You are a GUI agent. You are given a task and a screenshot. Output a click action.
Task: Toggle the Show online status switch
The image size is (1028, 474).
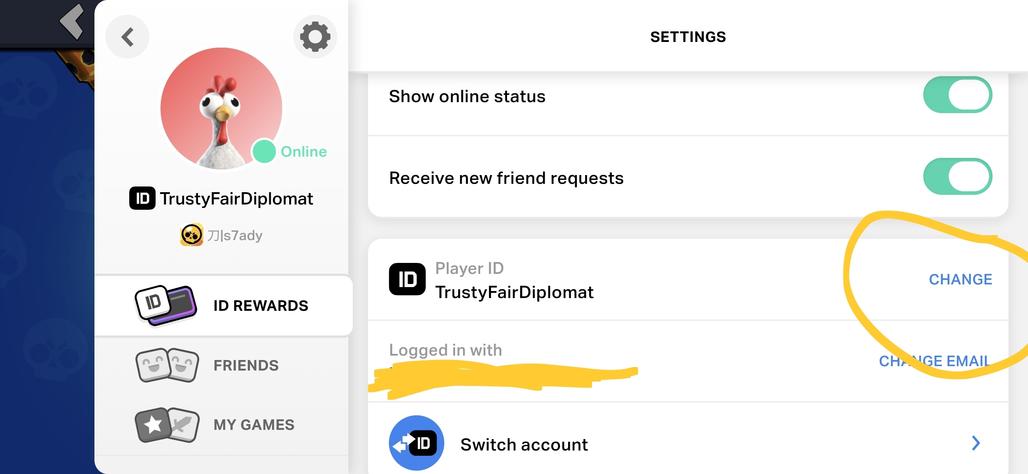click(957, 96)
